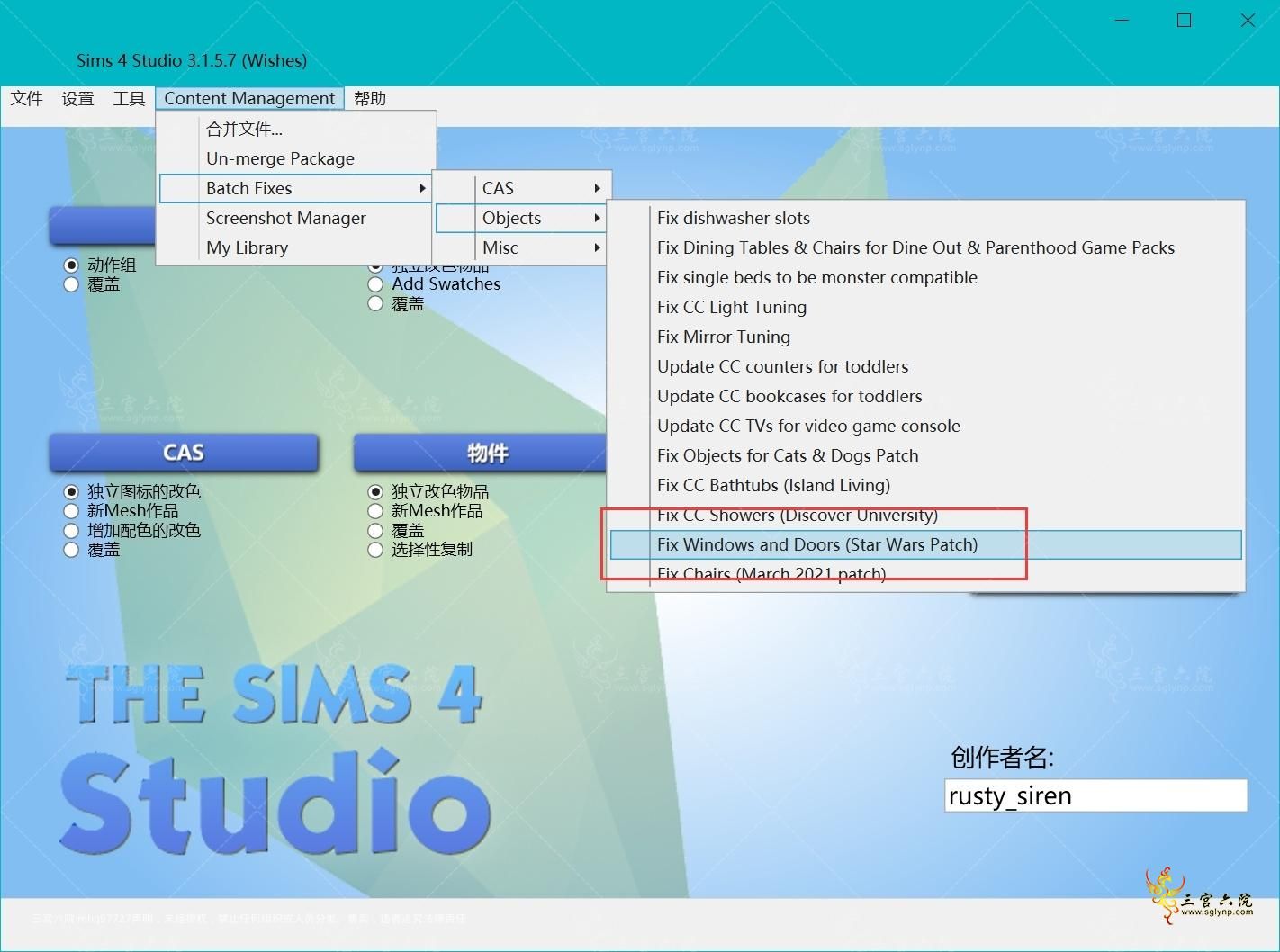Select 覆盖 radio below Add Swatches
The image size is (1280, 952).
pyautogui.click(x=375, y=304)
